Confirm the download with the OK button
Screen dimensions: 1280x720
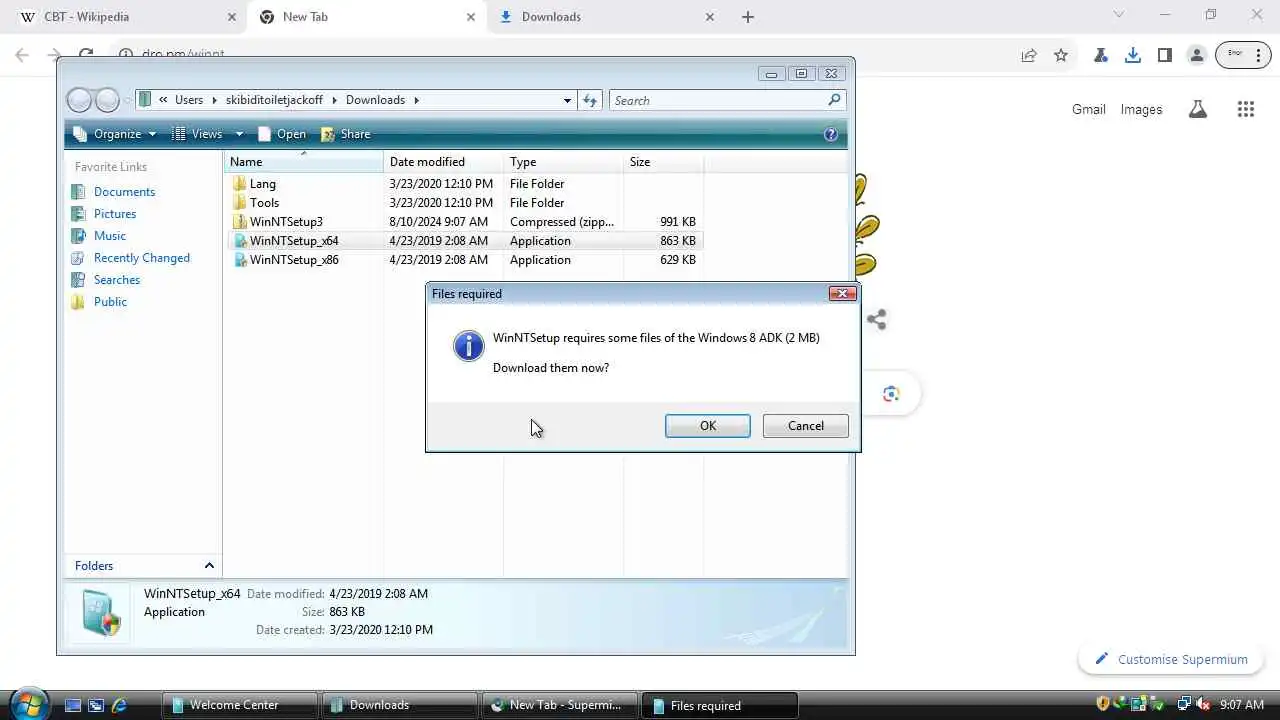pyautogui.click(x=707, y=426)
